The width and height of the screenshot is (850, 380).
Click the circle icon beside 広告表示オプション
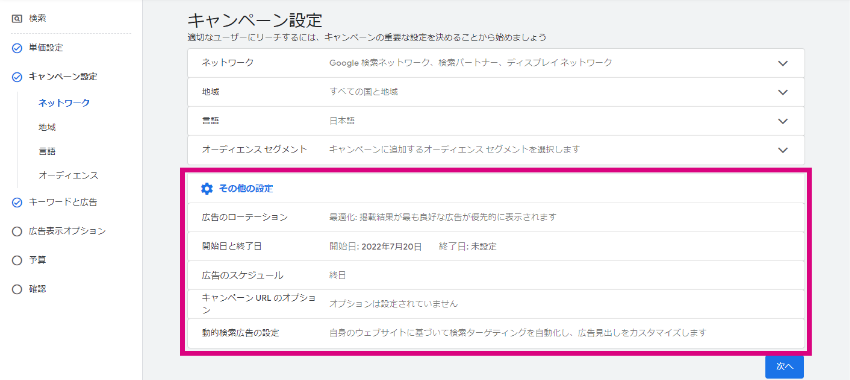tap(17, 231)
